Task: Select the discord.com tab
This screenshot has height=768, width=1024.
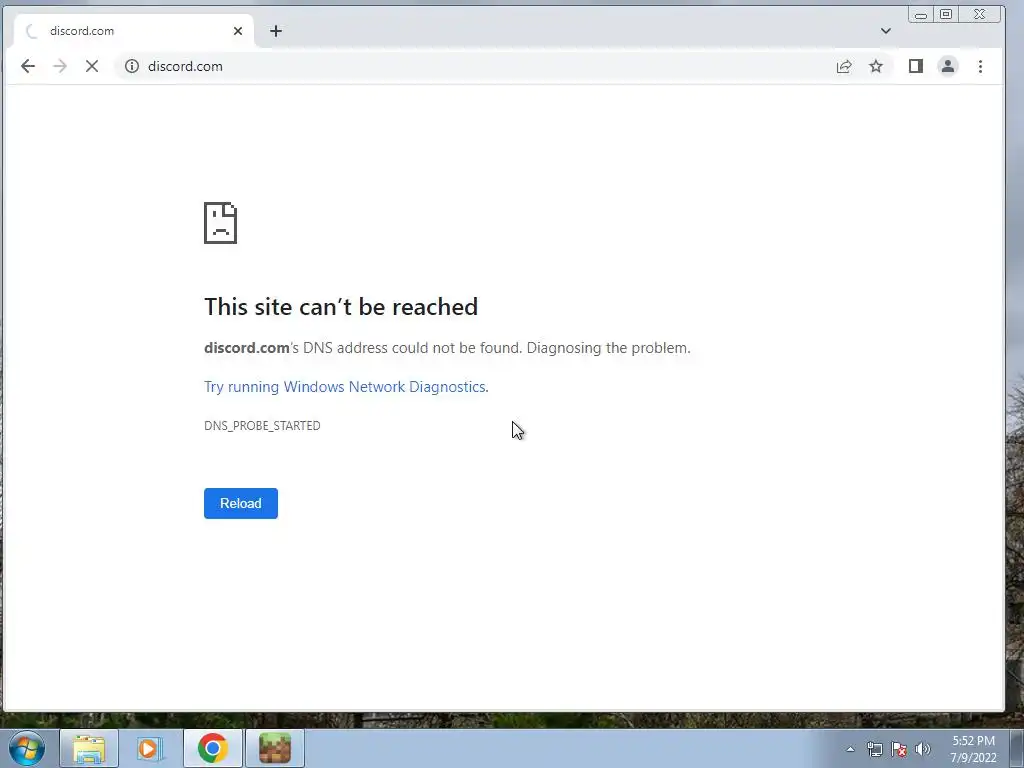Action: coord(133,31)
